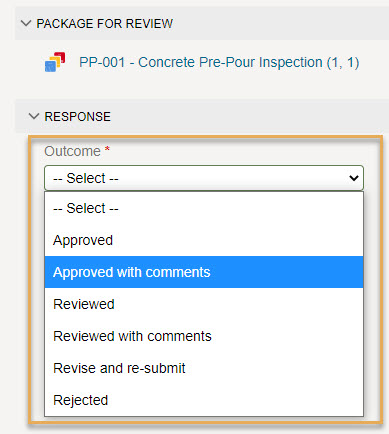Select the Rejected outcome option
This screenshot has width=389, height=434.
pos(204,400)
